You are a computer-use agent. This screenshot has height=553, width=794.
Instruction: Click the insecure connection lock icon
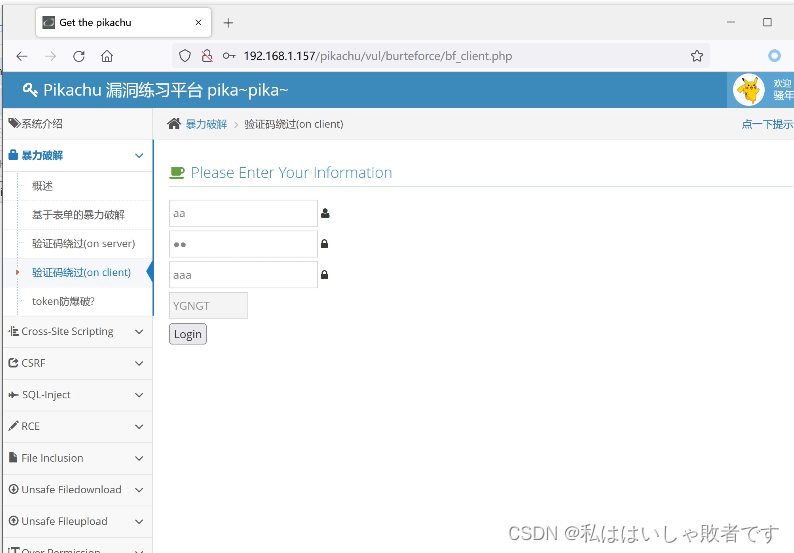point(207,56)
